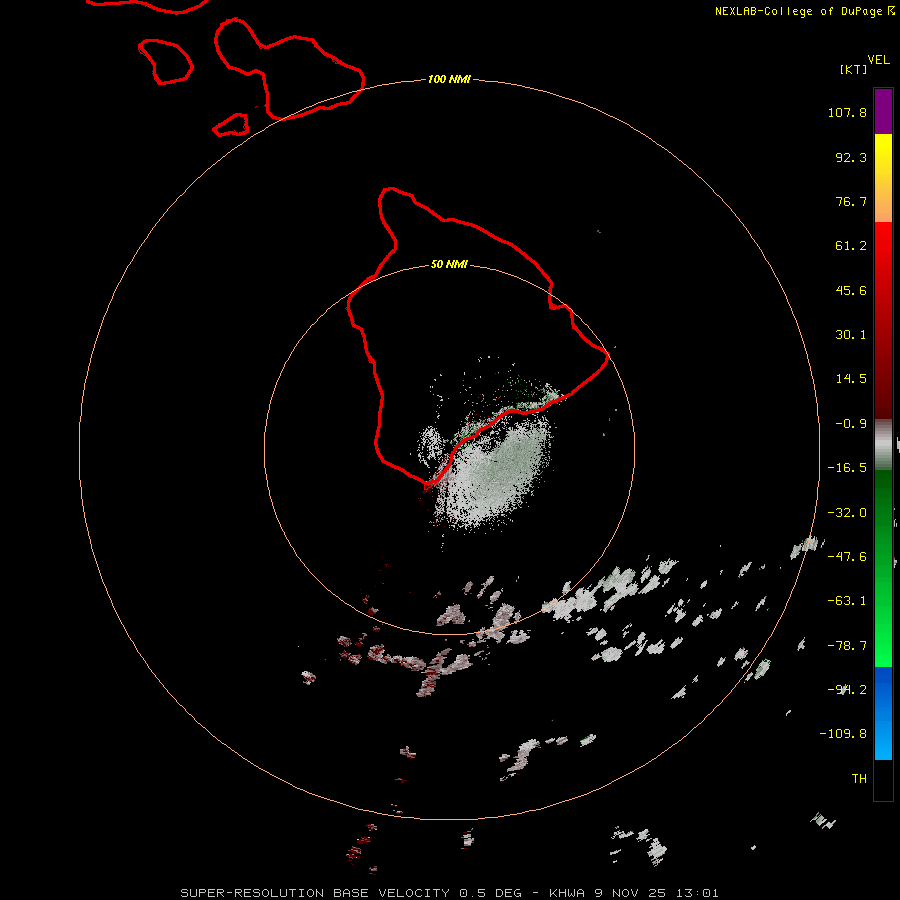Click the -109.8 legend value
The width and height of the screenshot is (900, 900).
coord(843,734)
